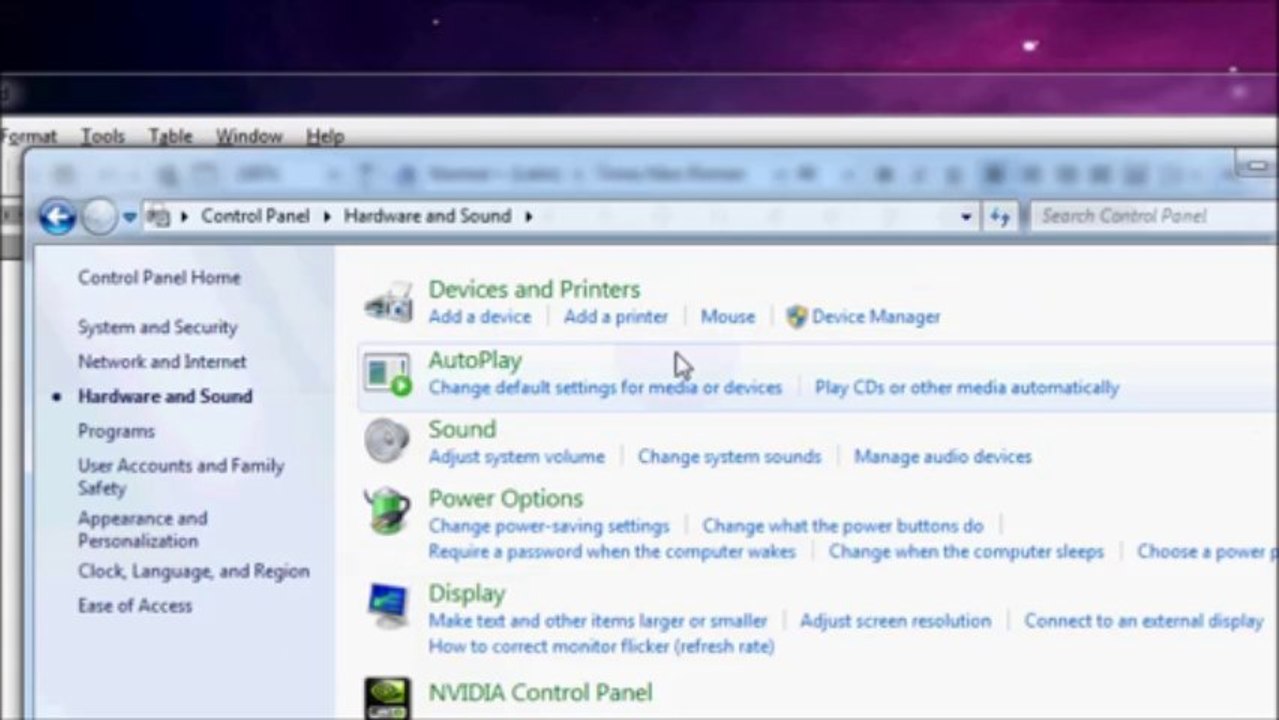Click Connect to an external display
Screen dimensions: 1279x720
(1144, 621)
